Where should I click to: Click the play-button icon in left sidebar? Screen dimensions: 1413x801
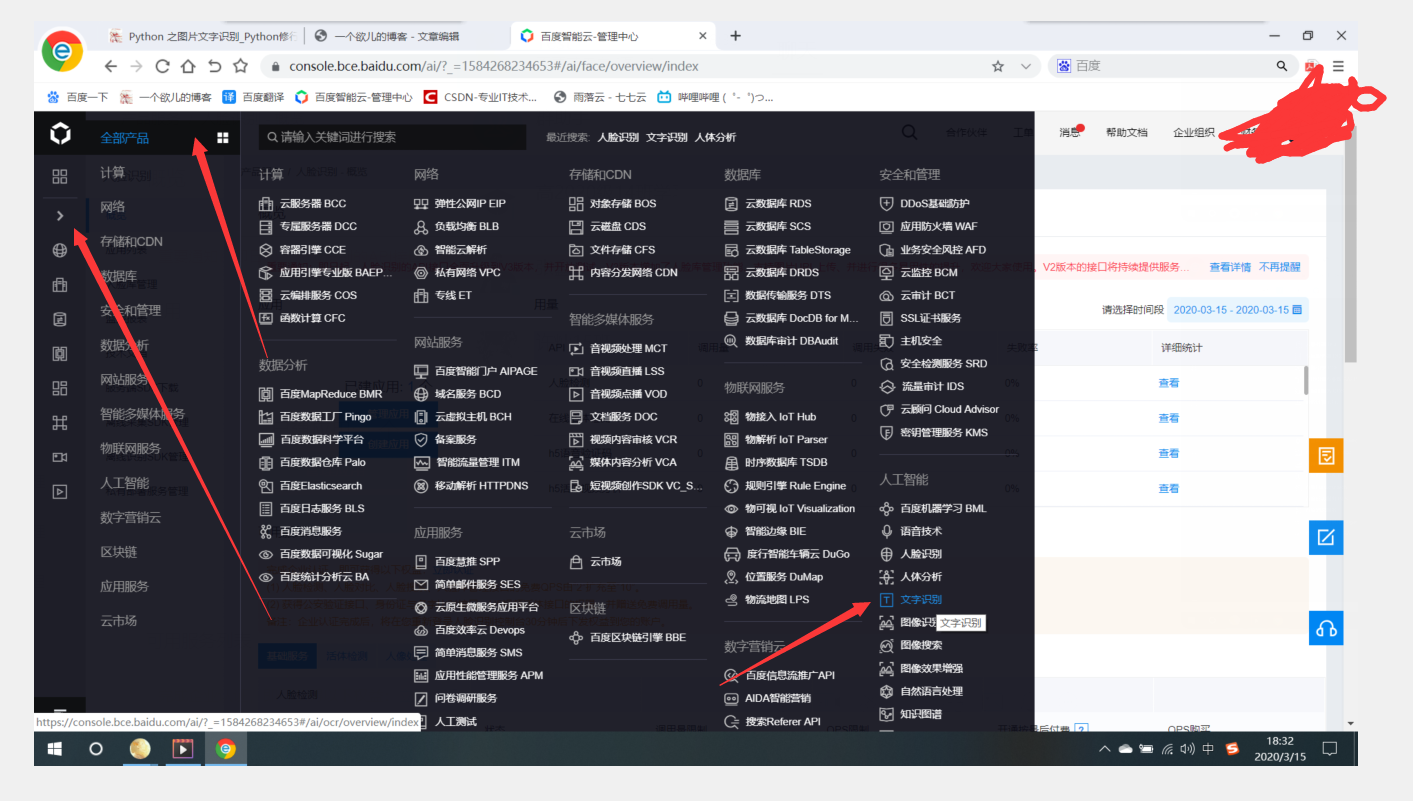click(x=60, y=491)
